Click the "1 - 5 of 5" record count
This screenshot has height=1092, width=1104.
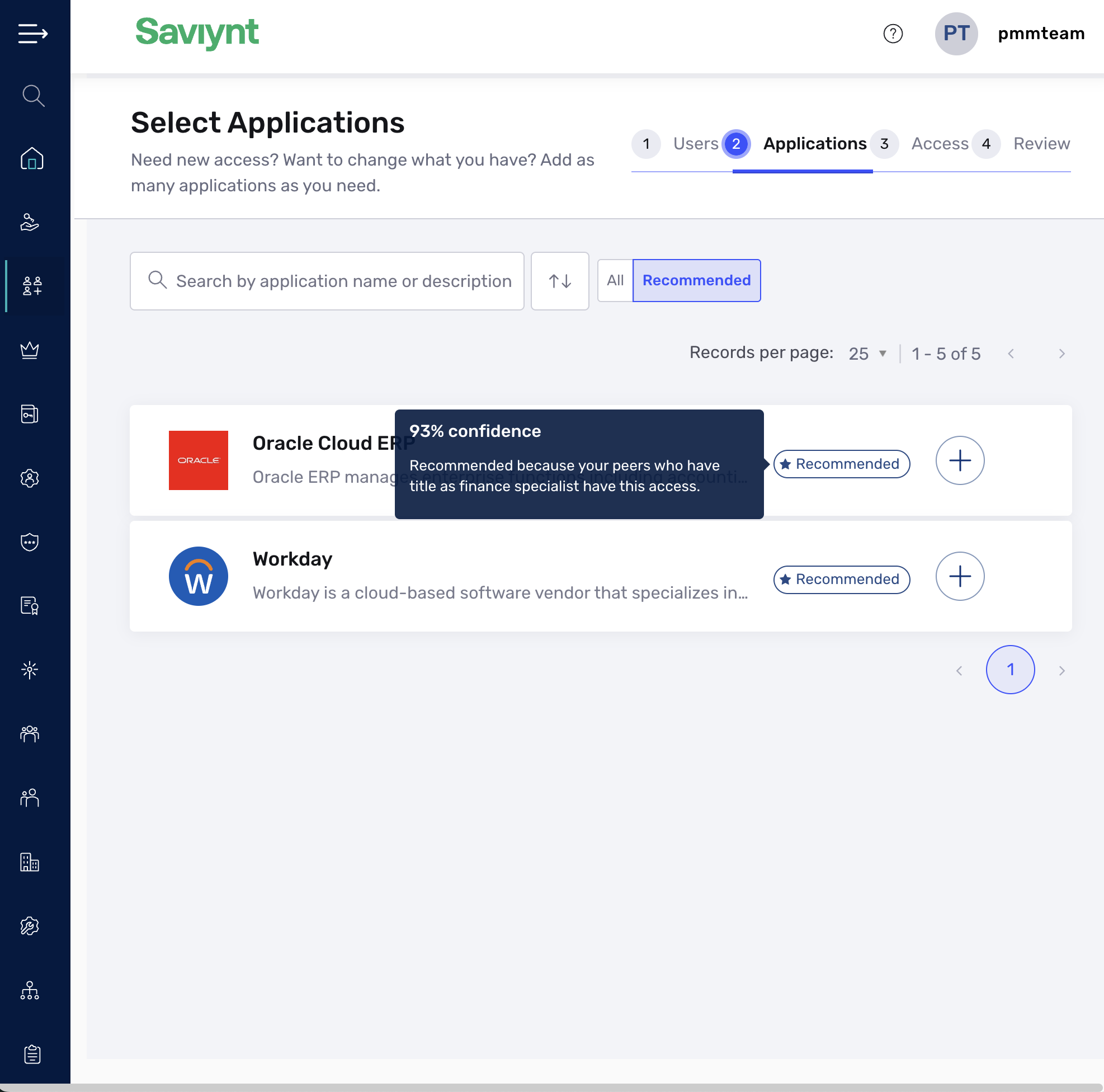point(946,354)
